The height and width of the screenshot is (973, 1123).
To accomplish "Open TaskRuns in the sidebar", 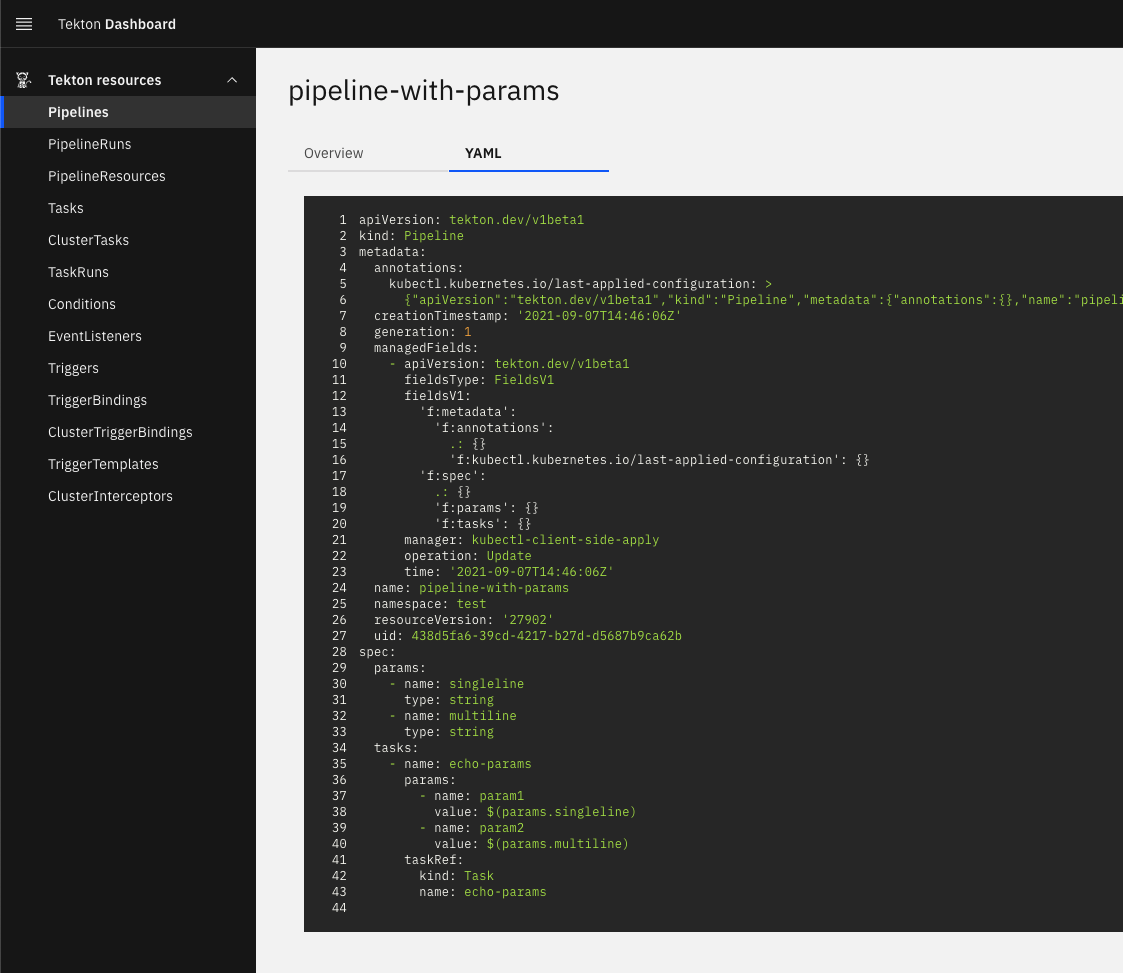I will pos(128,272).
